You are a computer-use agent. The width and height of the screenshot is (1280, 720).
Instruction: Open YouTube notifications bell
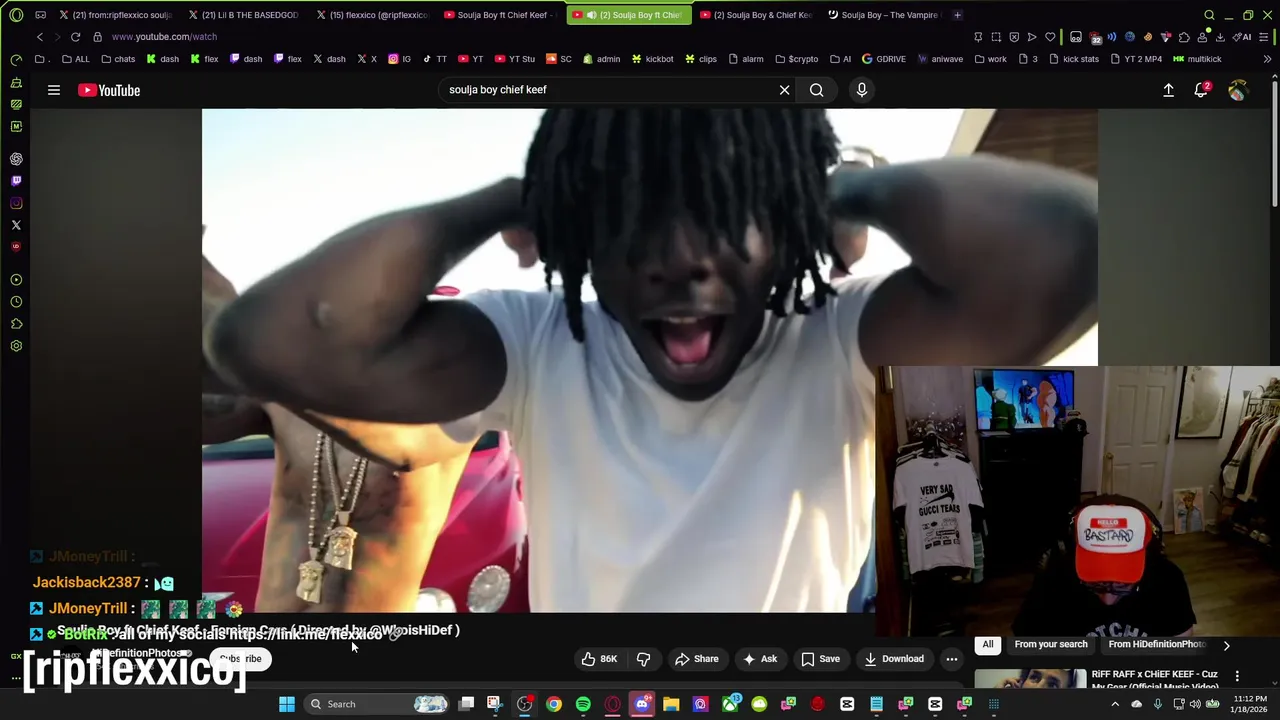(x=1202, y=90)
